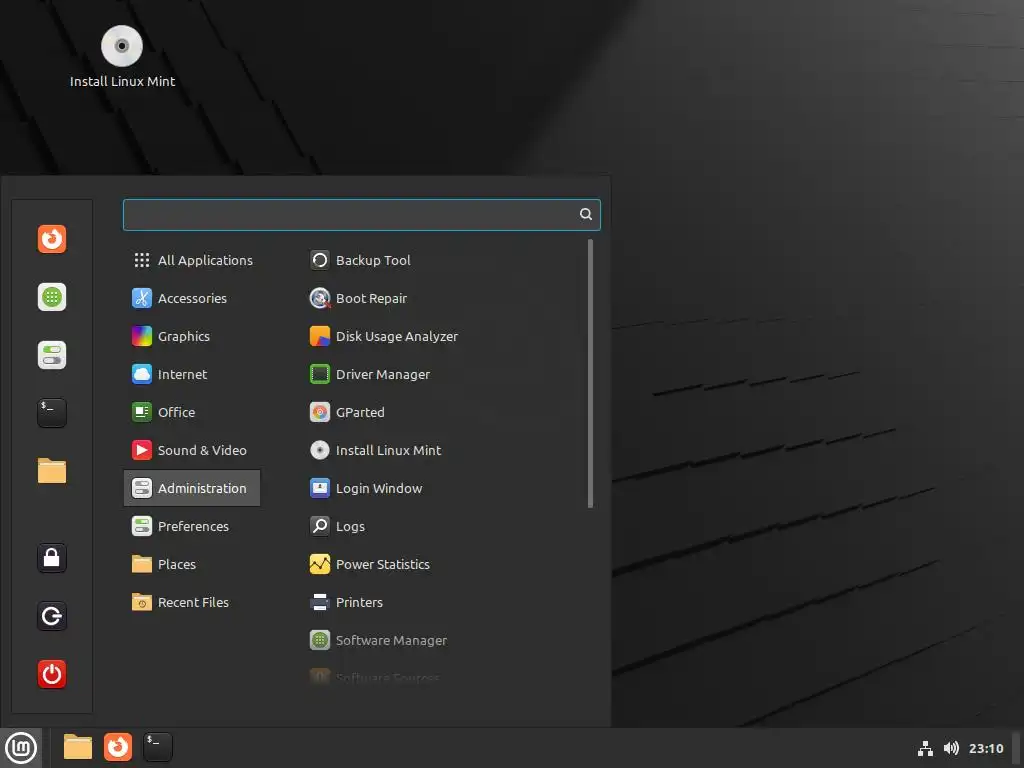This screenshot has width=1024, height=768.
Task: Select the Install Linux Mint desktop icon
Action: click(122, 57)
